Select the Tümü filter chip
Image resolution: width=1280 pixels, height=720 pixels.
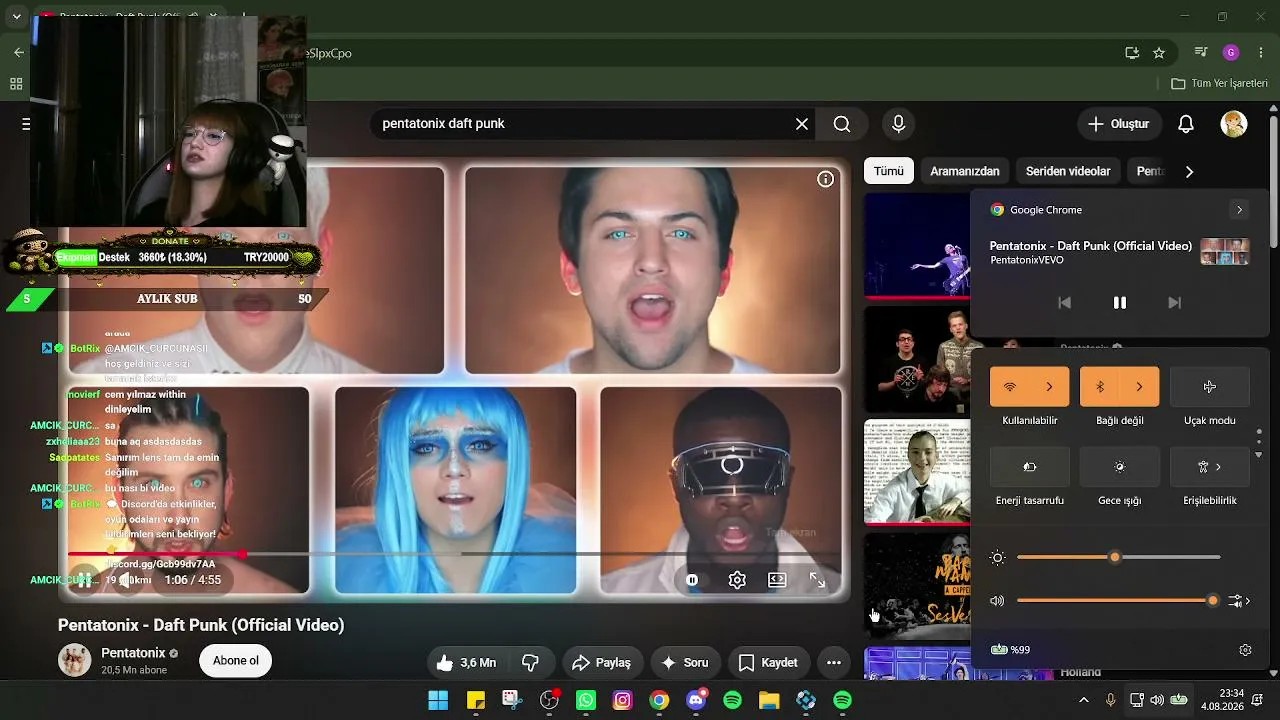click(889, 171)
